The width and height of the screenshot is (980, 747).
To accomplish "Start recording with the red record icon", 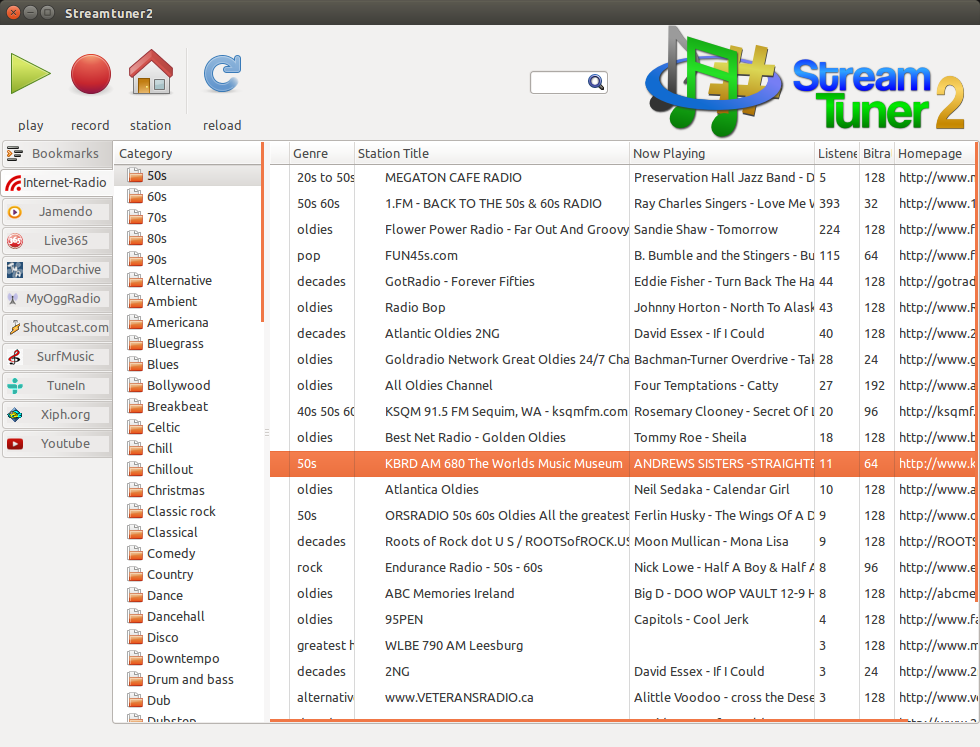I will click(90, 75).
